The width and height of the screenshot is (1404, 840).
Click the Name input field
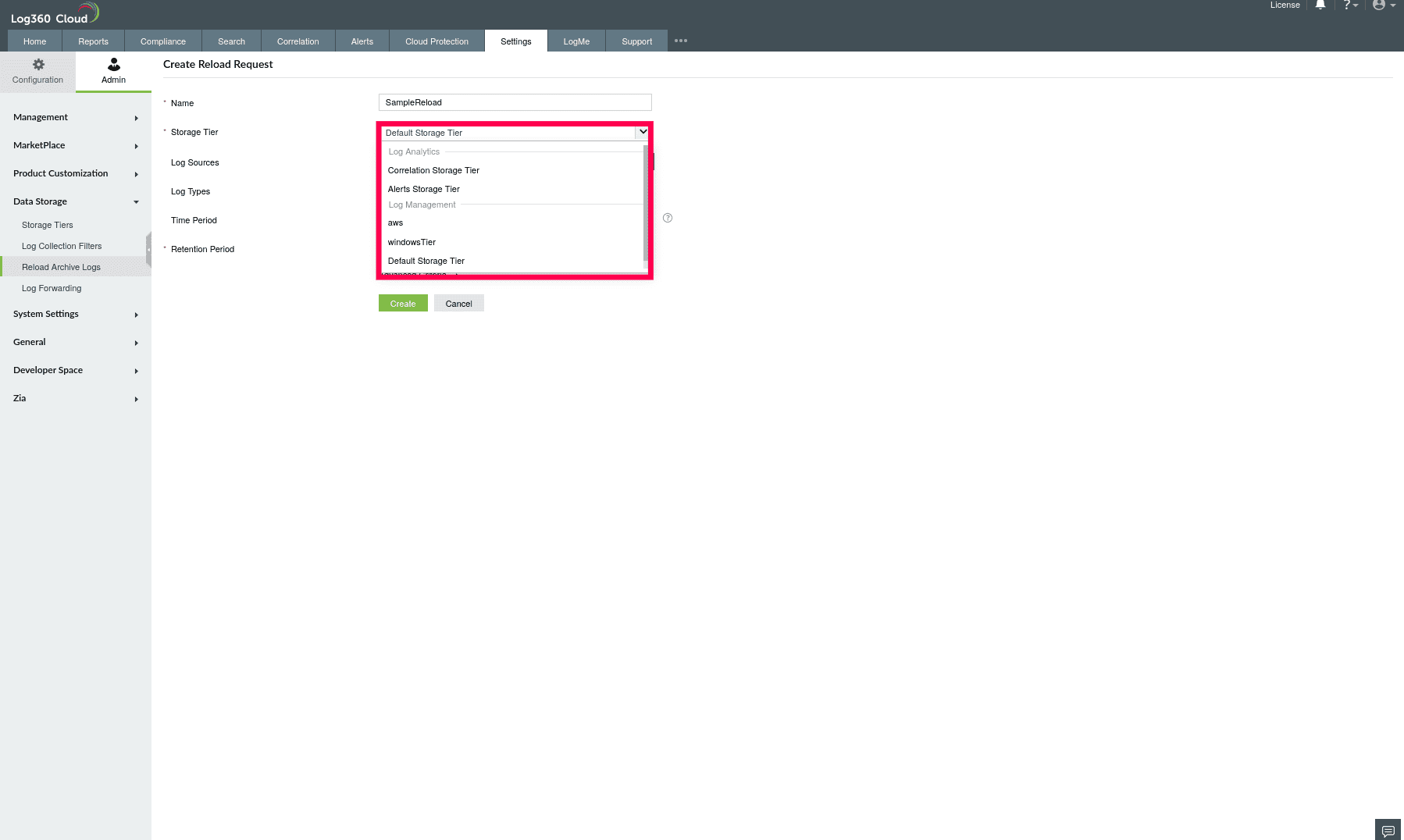515,102
